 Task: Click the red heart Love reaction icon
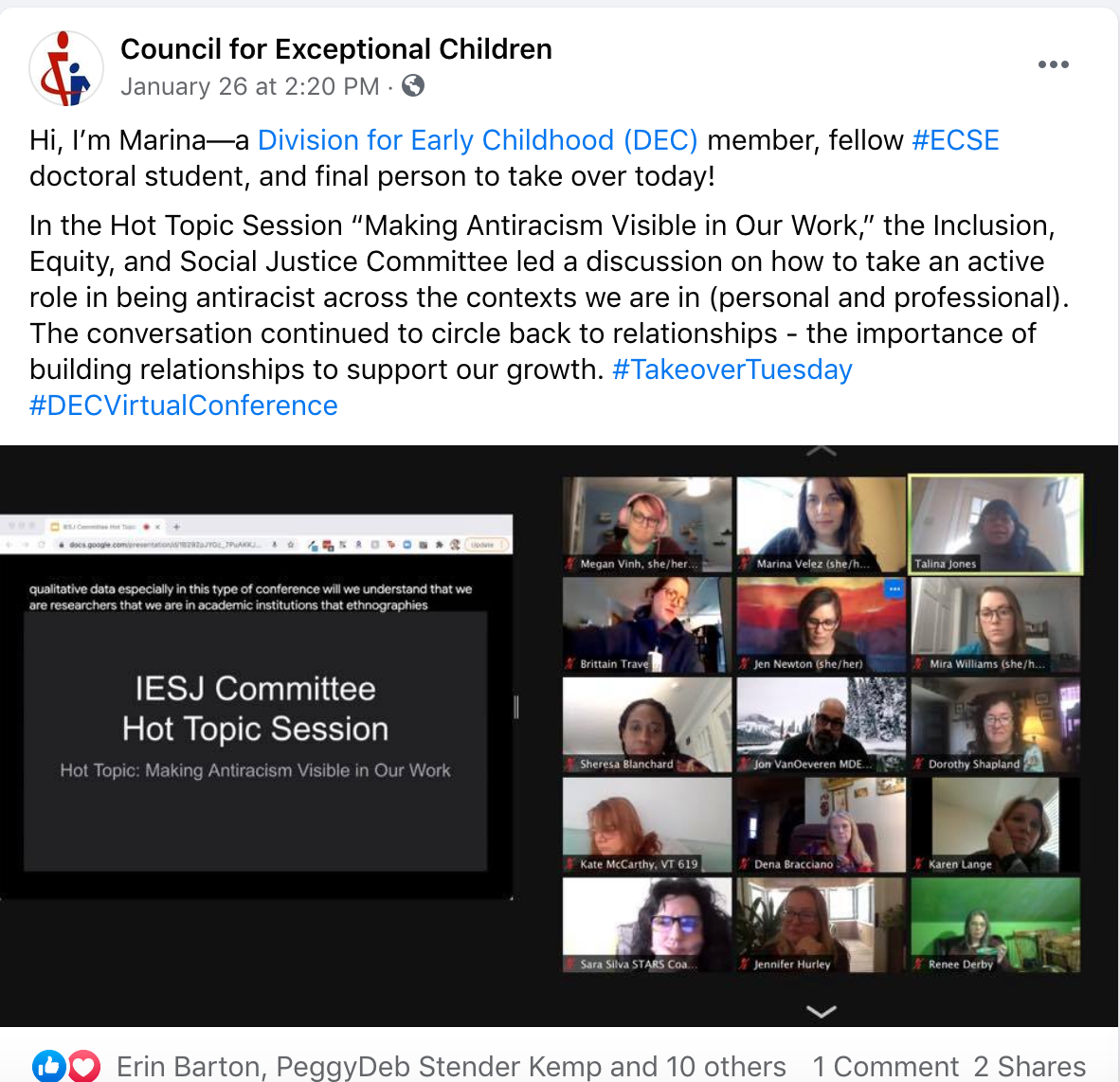(x=83, y=1066)
